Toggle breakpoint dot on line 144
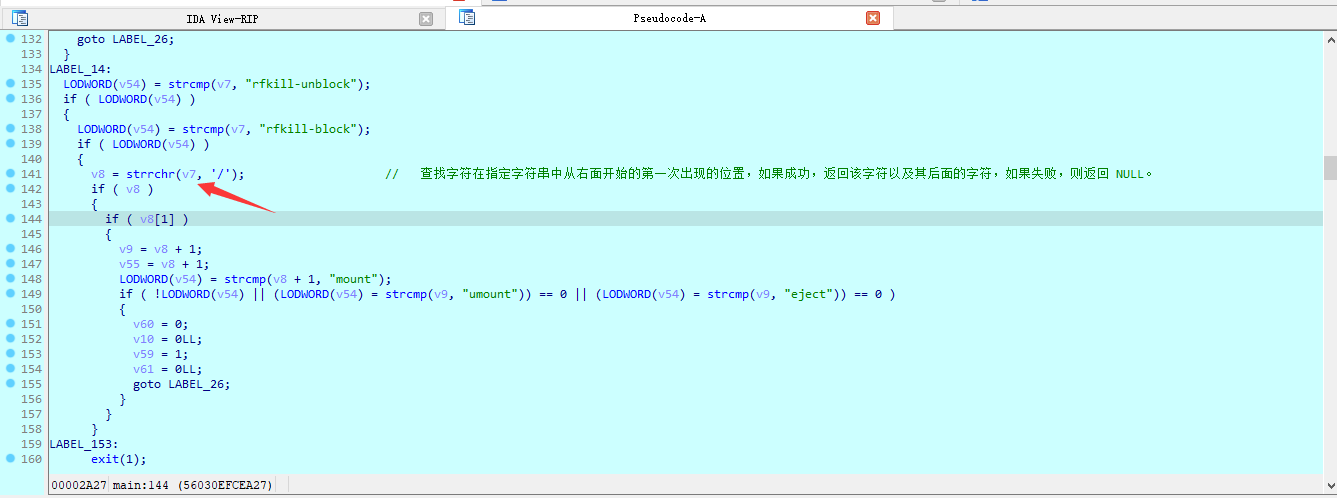The height and width of the screenshot is (498, 1337). pyautogui.click(x=10, y=219)
